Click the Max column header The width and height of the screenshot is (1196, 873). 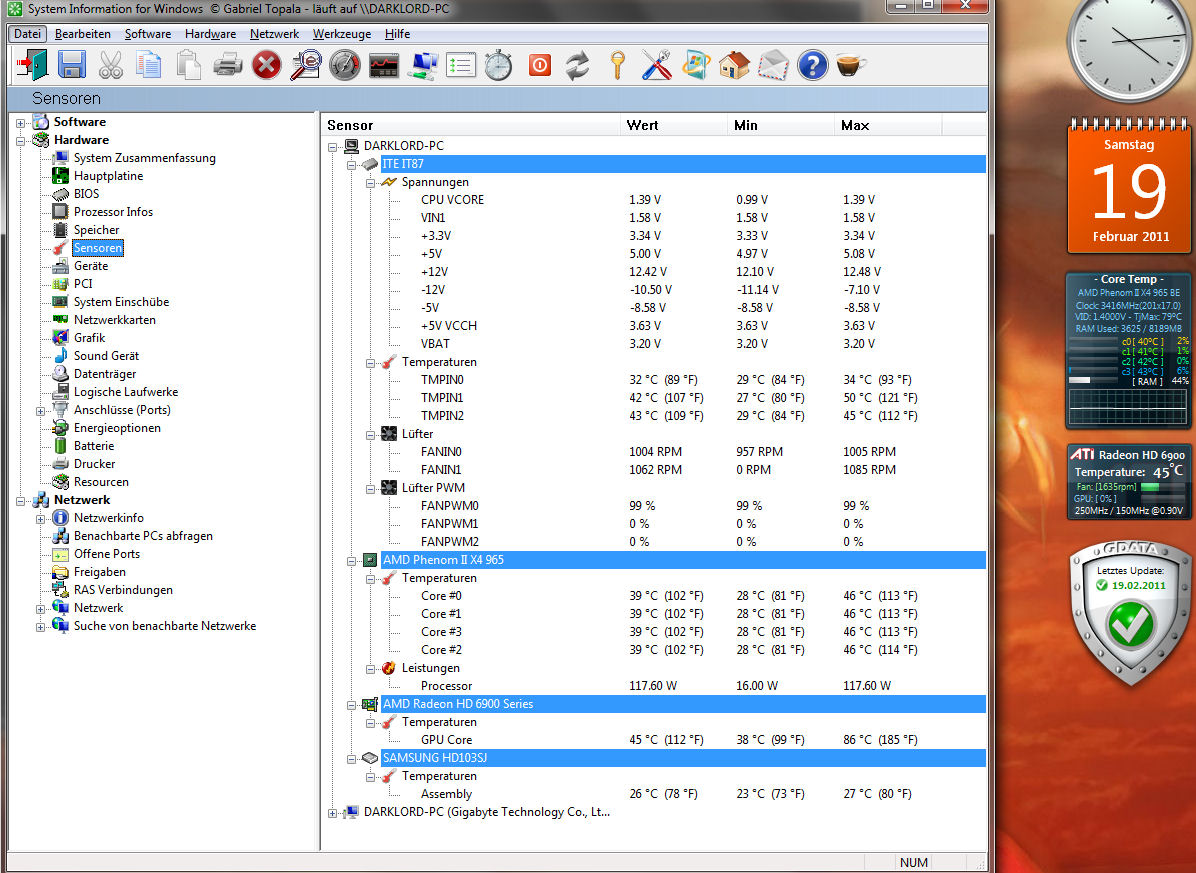point(889,125)
